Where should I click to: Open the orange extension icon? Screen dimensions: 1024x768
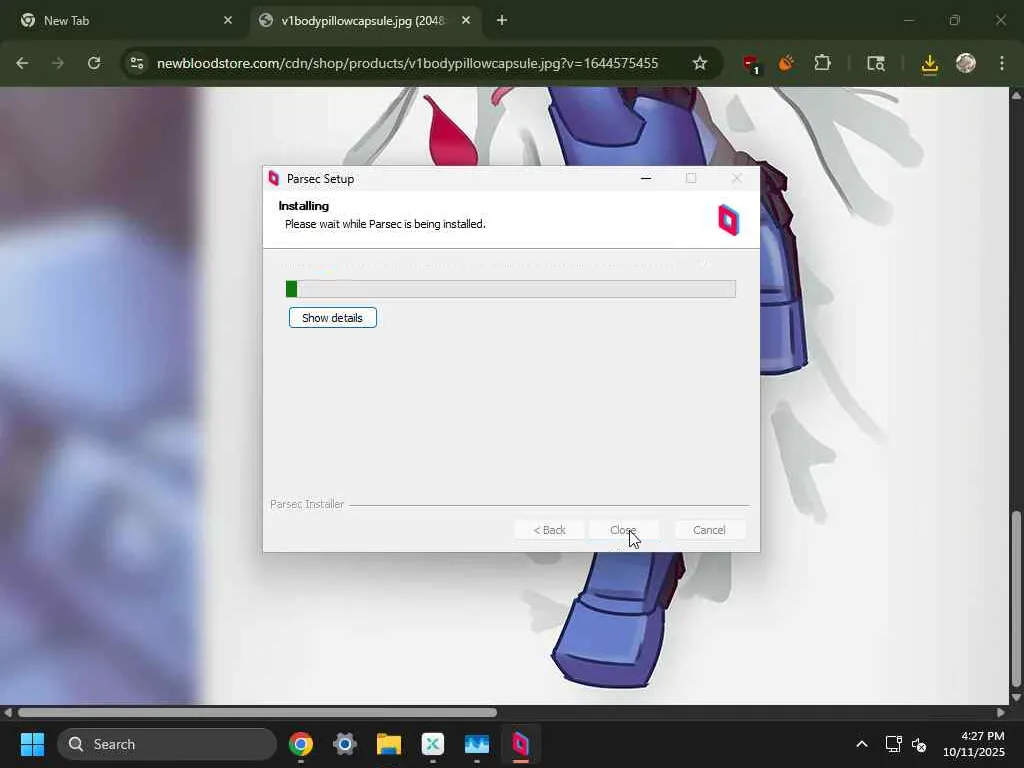786,63
